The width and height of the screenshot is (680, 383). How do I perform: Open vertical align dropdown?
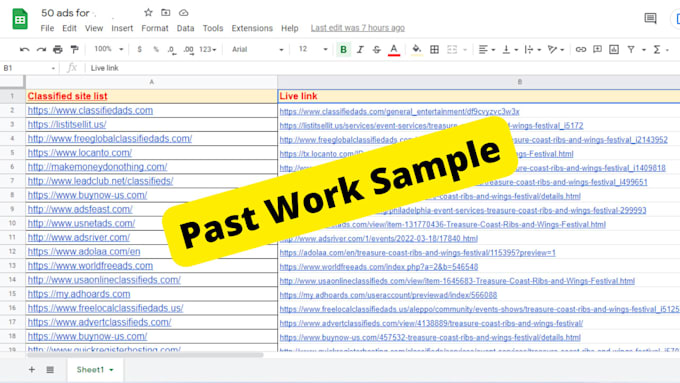coord(510,49)
